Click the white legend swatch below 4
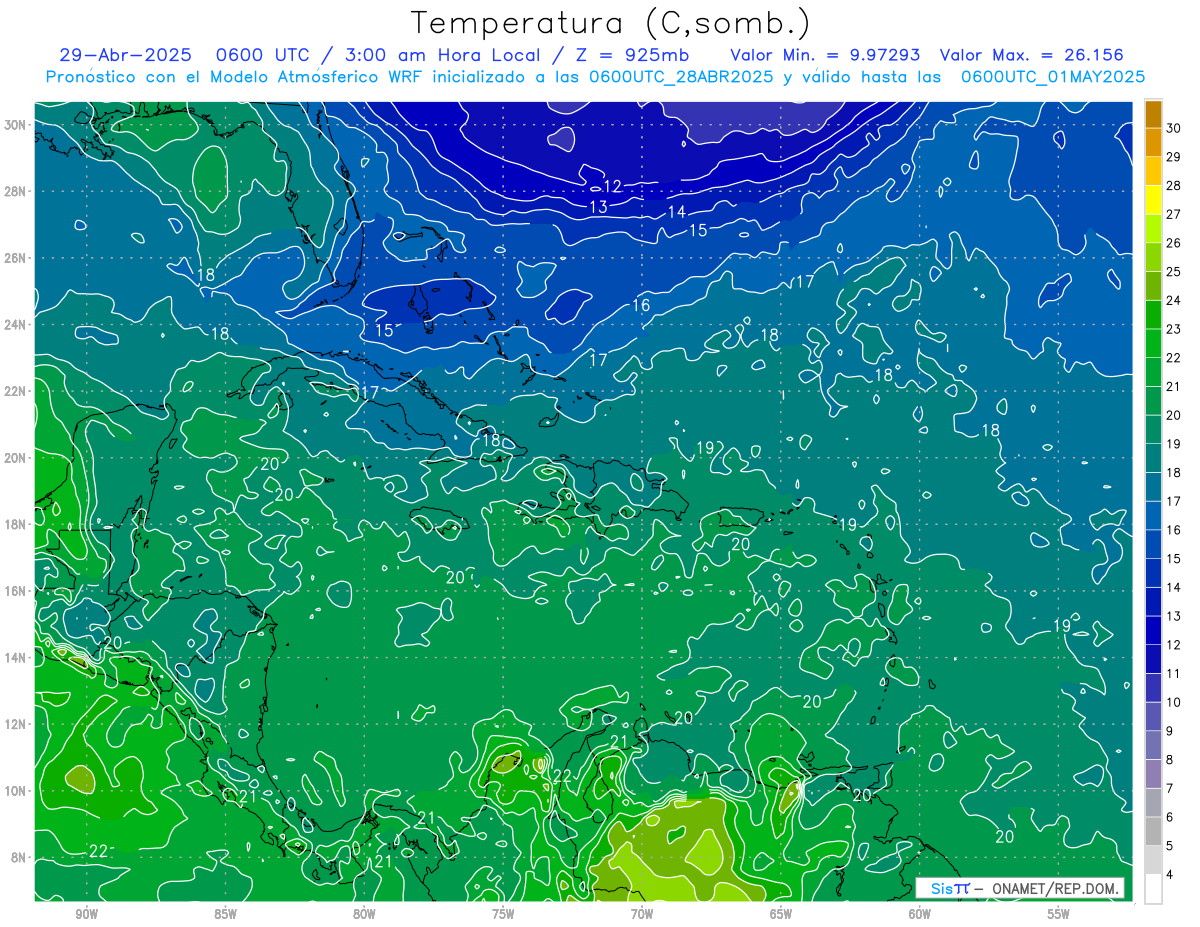Image resolution: width=1200 pixels, height=927 pixels. (1153, 888)
